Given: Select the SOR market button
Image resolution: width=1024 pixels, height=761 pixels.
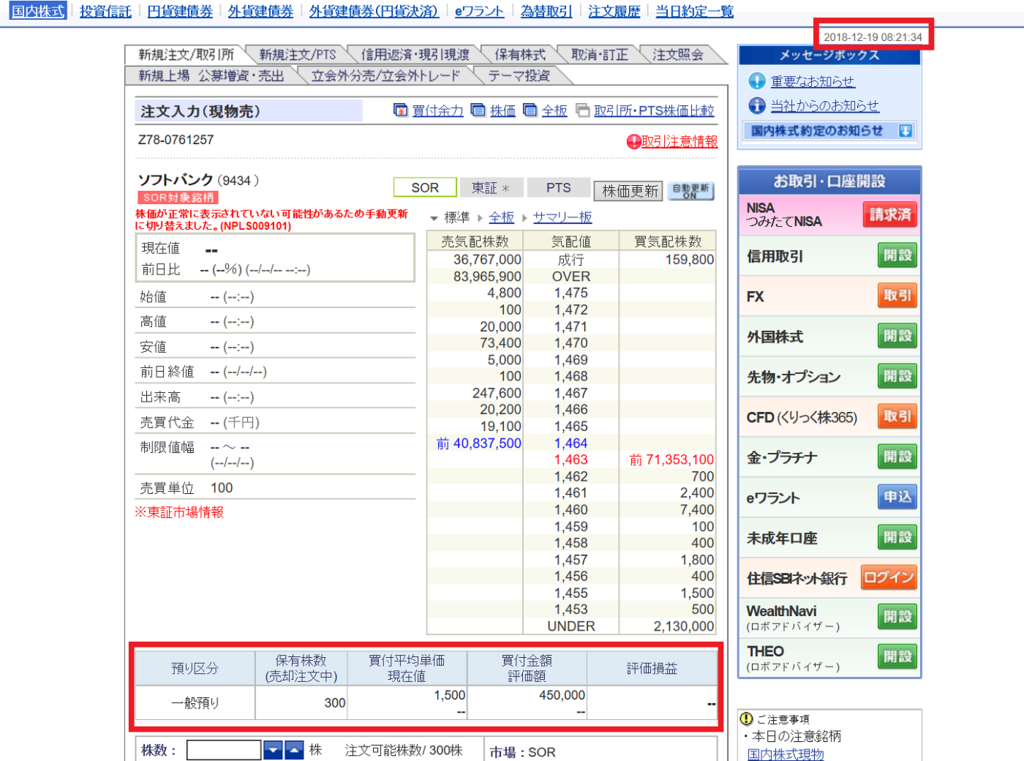Looking at the screenshot, I should (425, 187).
